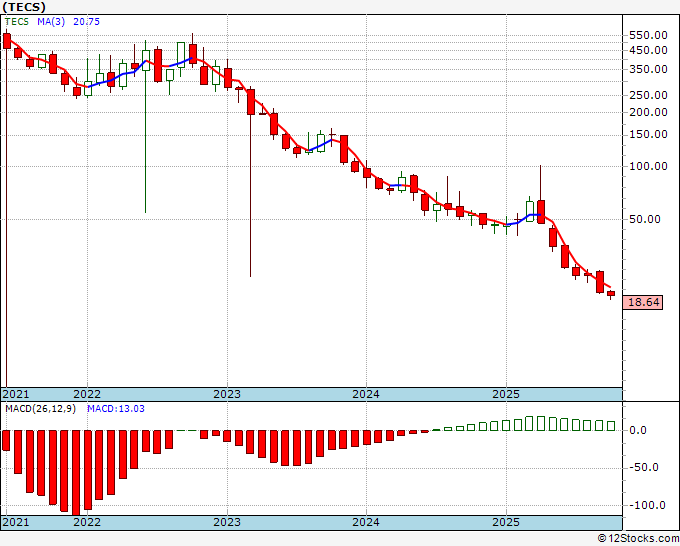
Task: Click the green TECS legend label
Action: click(17, 21)
